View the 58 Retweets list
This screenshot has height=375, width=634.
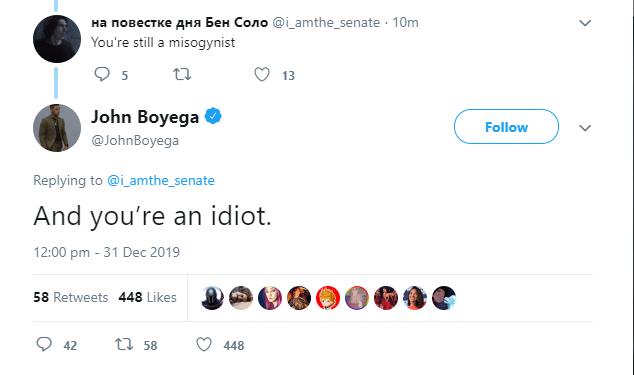[71, 297]
